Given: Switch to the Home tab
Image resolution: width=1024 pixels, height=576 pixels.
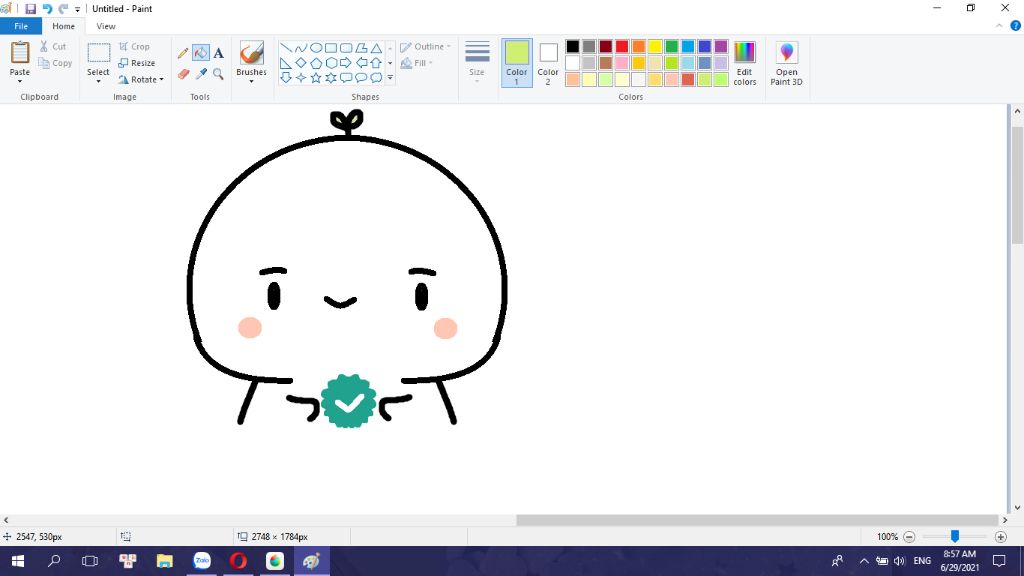Looking at the screenshot, I should tap(63, 26).
